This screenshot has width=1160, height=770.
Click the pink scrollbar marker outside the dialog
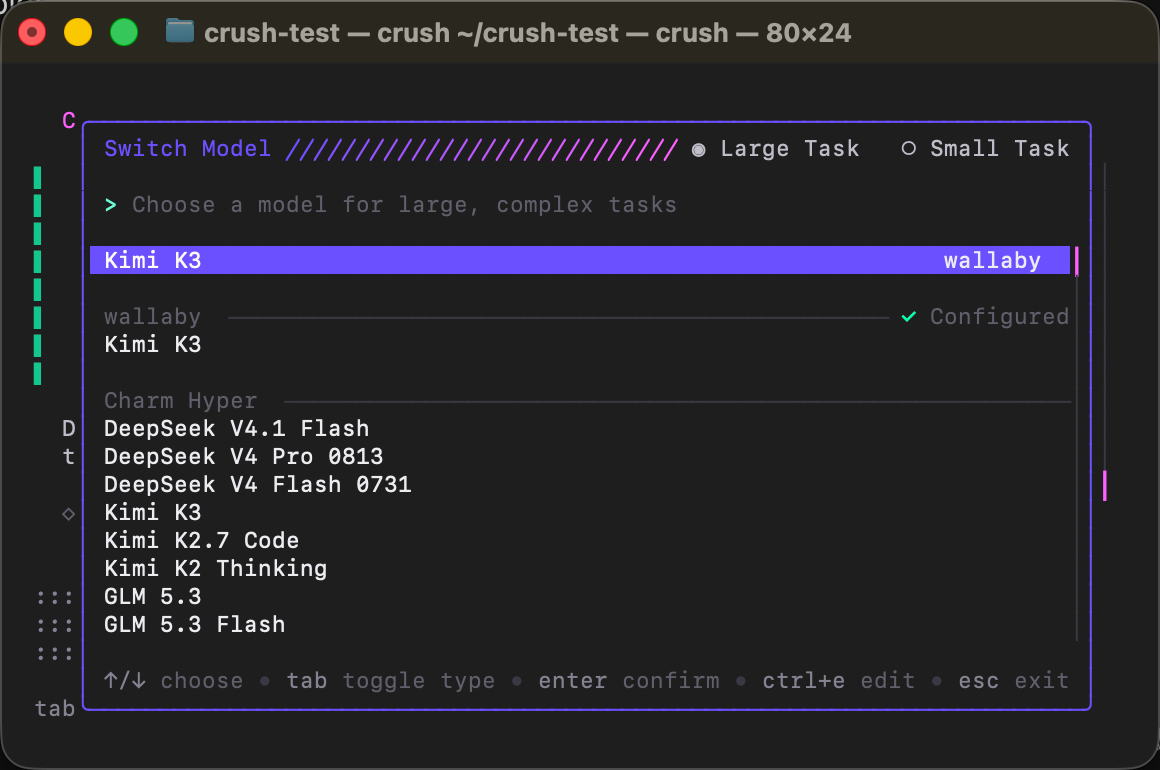[1105, 486]
